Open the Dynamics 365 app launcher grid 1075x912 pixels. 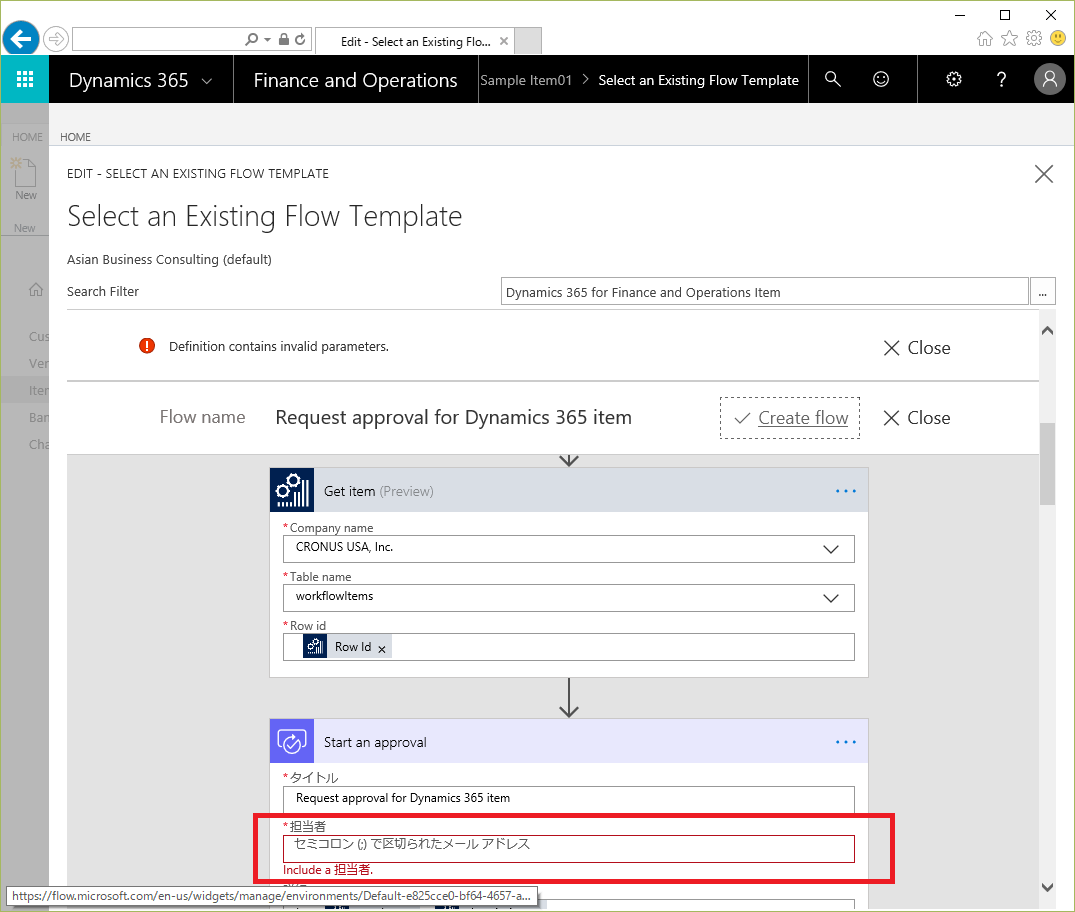[25, 80]
